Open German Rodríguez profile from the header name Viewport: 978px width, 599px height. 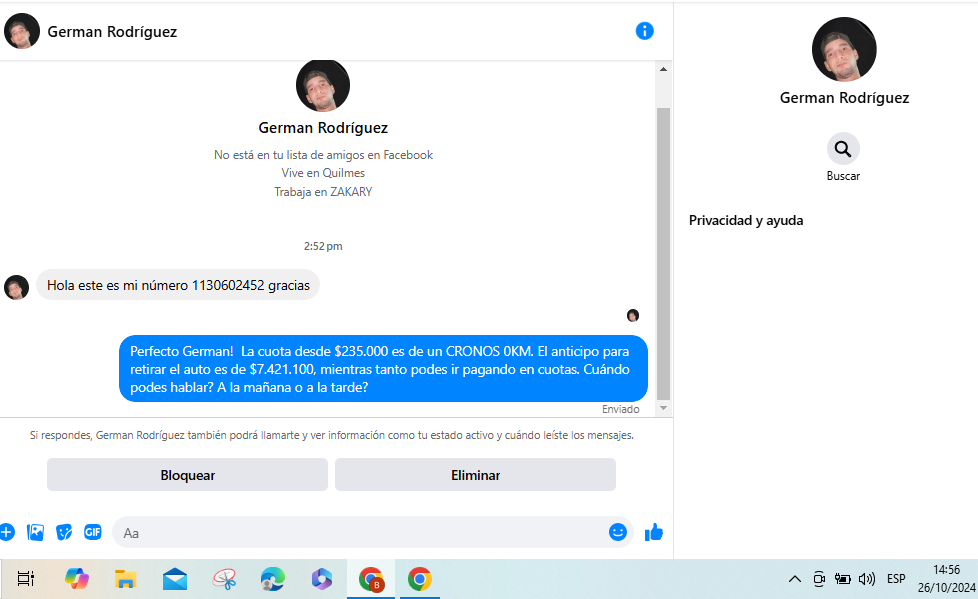112,31
